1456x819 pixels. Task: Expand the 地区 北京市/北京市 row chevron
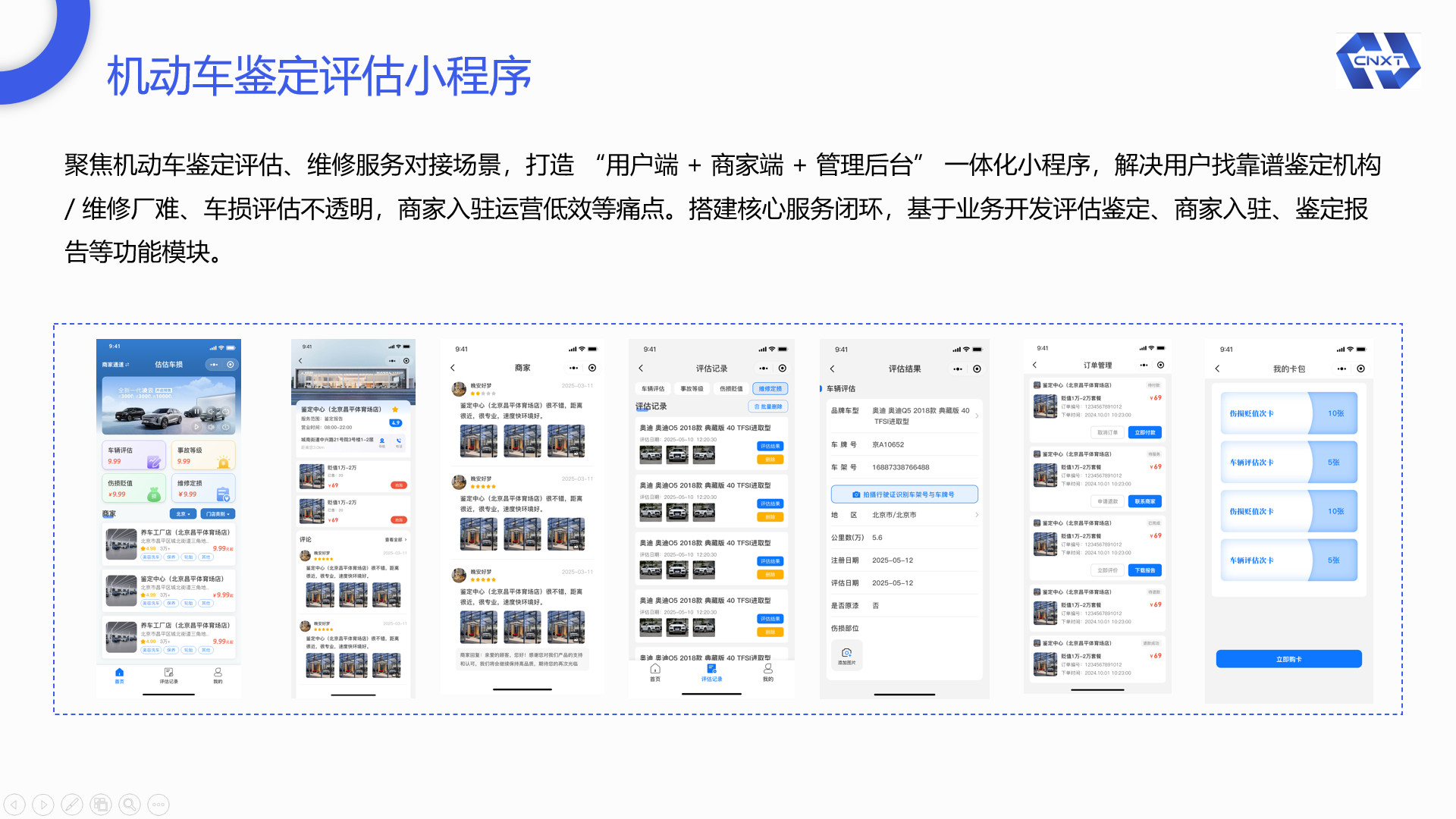click(977, 515)
